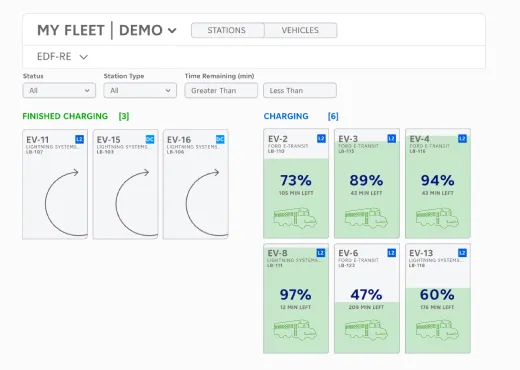Viewport: 520px width, 370px height.
Task: Click the bus icon on EV-2 card
Action: click(295, 218)
